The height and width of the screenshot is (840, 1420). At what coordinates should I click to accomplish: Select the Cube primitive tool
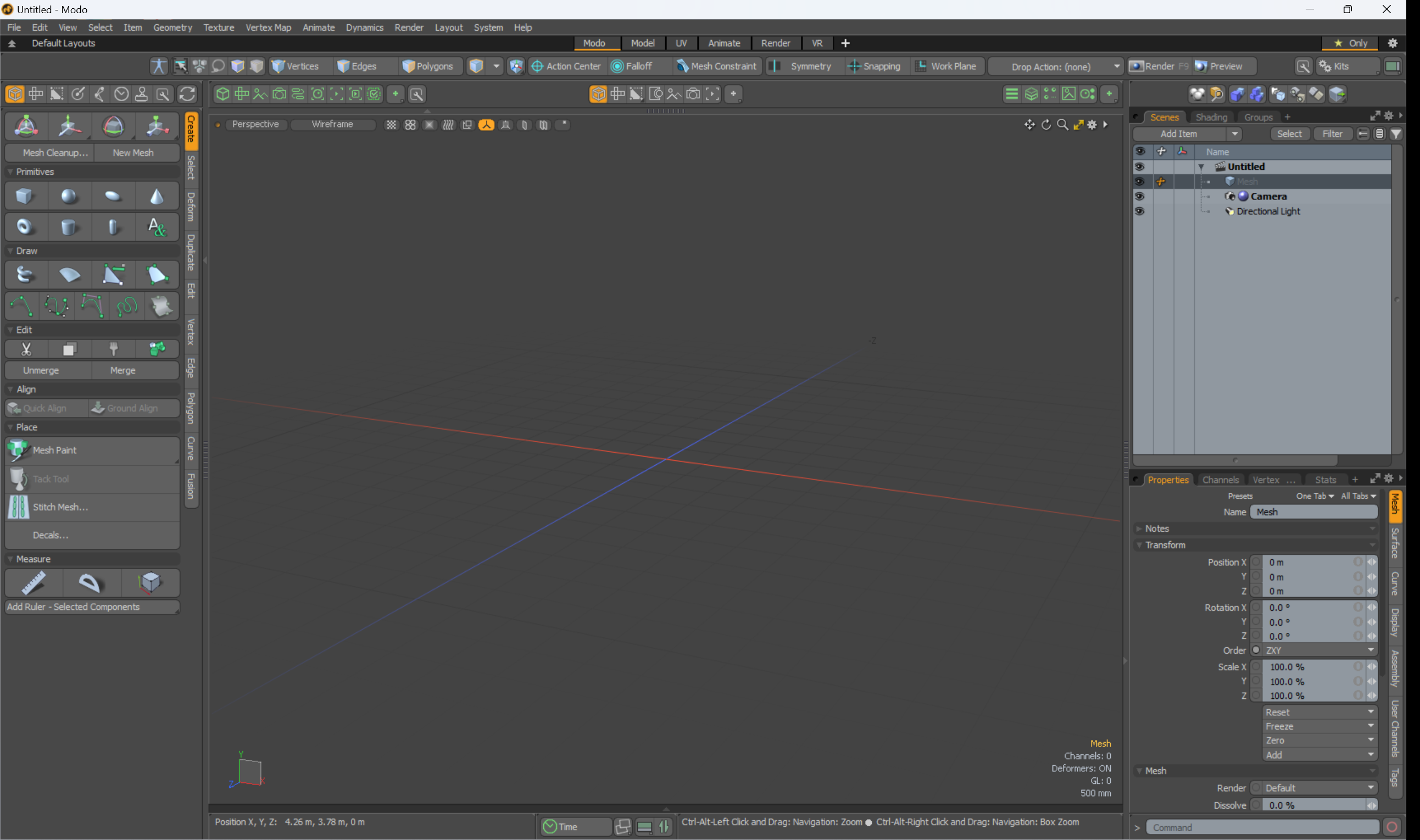[x=24, y=197]
